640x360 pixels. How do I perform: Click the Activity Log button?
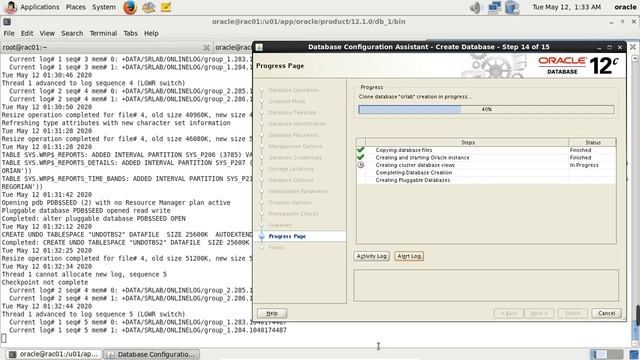pos(371,256)
